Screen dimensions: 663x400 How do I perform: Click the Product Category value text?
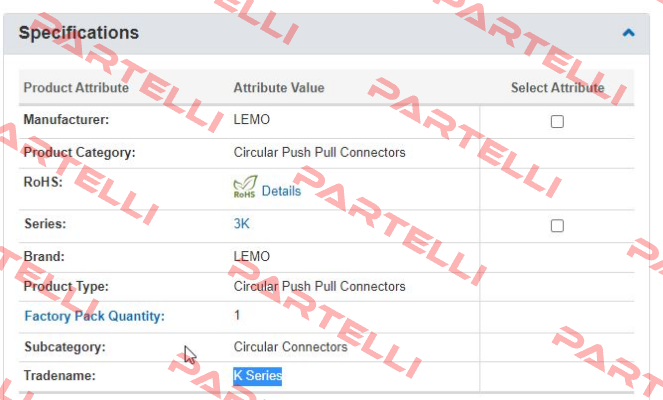320,152
